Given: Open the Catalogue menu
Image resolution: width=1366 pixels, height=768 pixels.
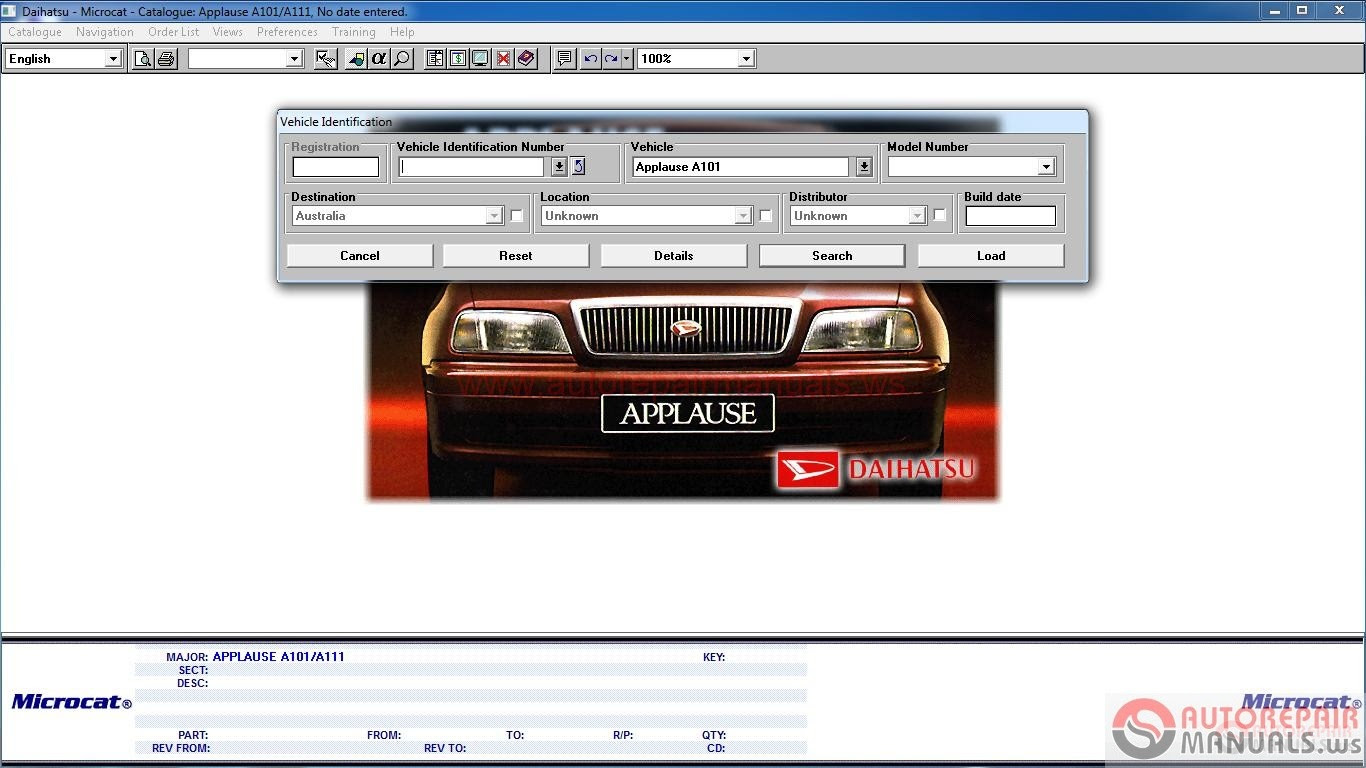Looking at the screenshot, I should [35, 32].
